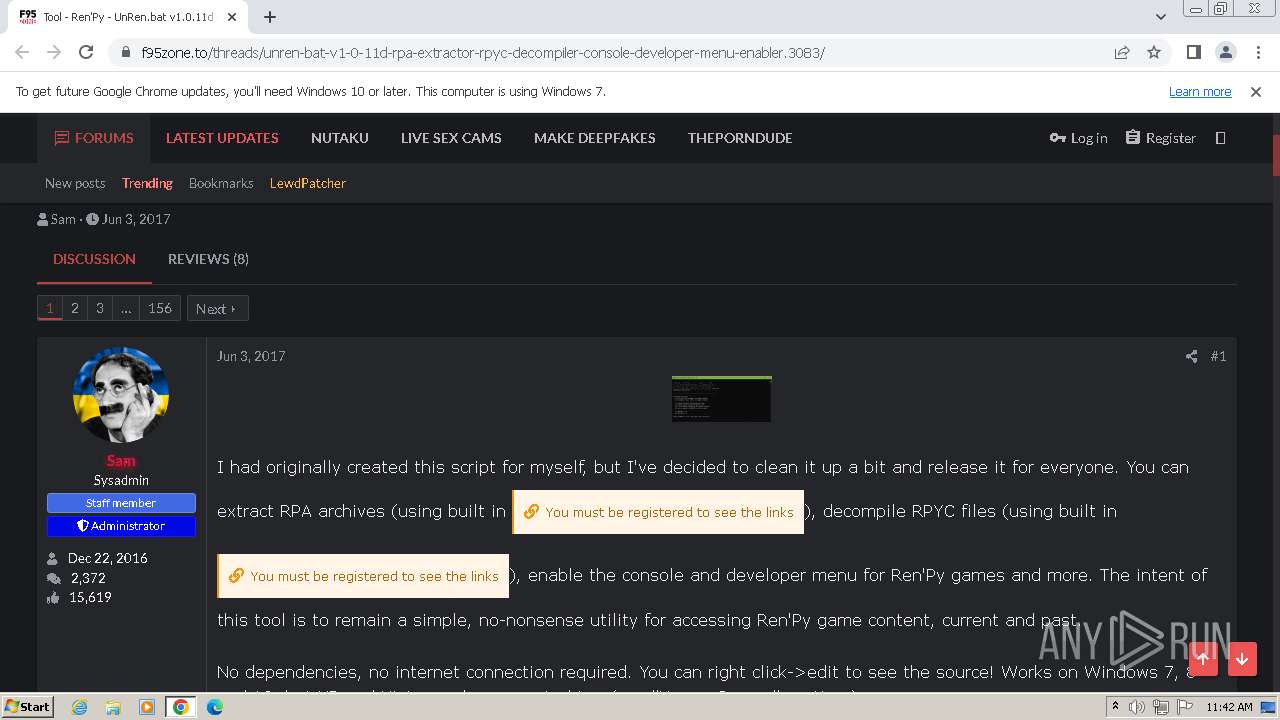Viewport: 1280px width, 720px height.
Task: Open Sam username under the avatar
Action: pyautogui.click(x=121, y=461)
